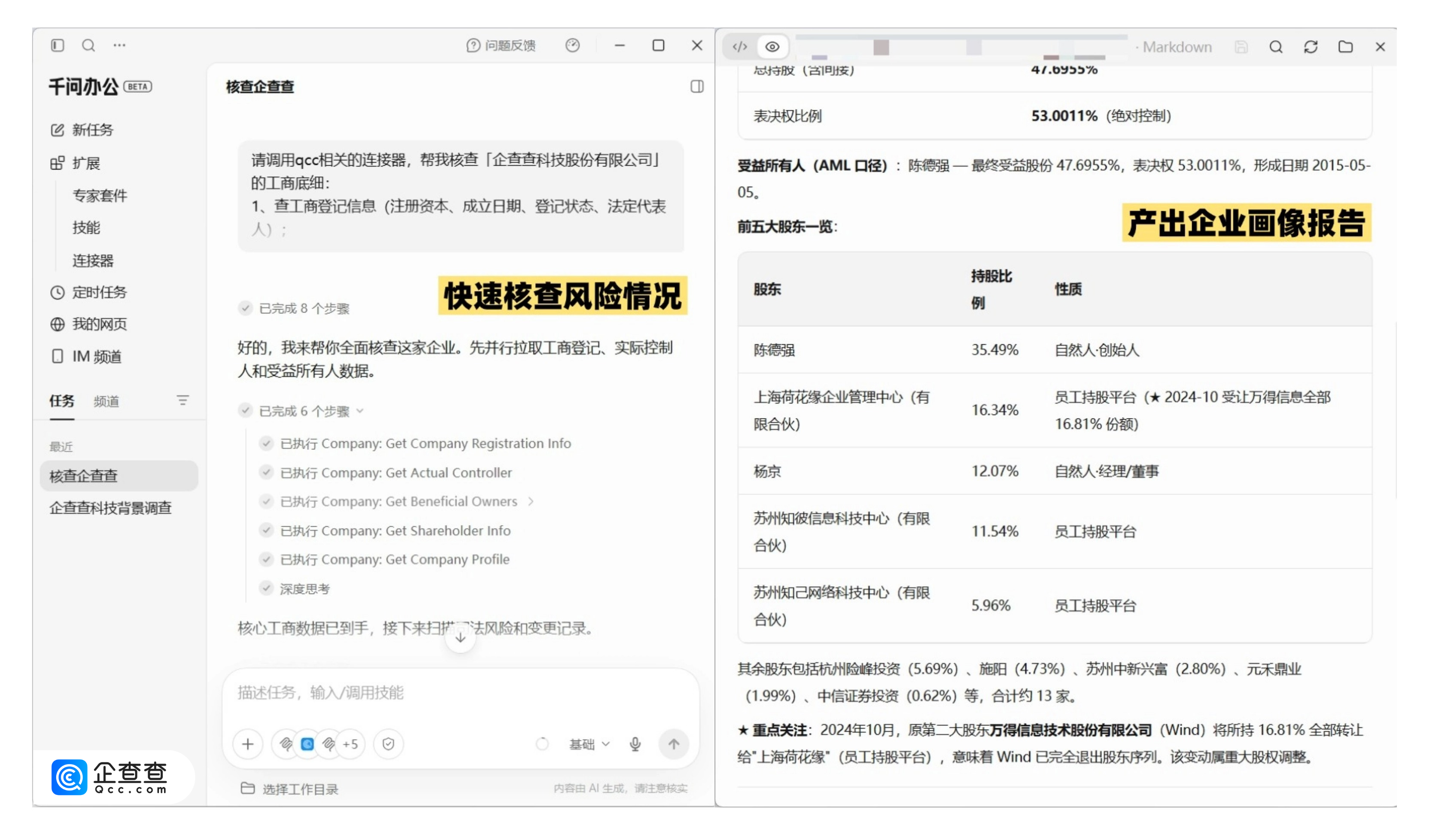Image resolution: width=1429 pixels, height=840 pixels.
Task: Open the task list filter icon
Action: (x=182, y=401)
